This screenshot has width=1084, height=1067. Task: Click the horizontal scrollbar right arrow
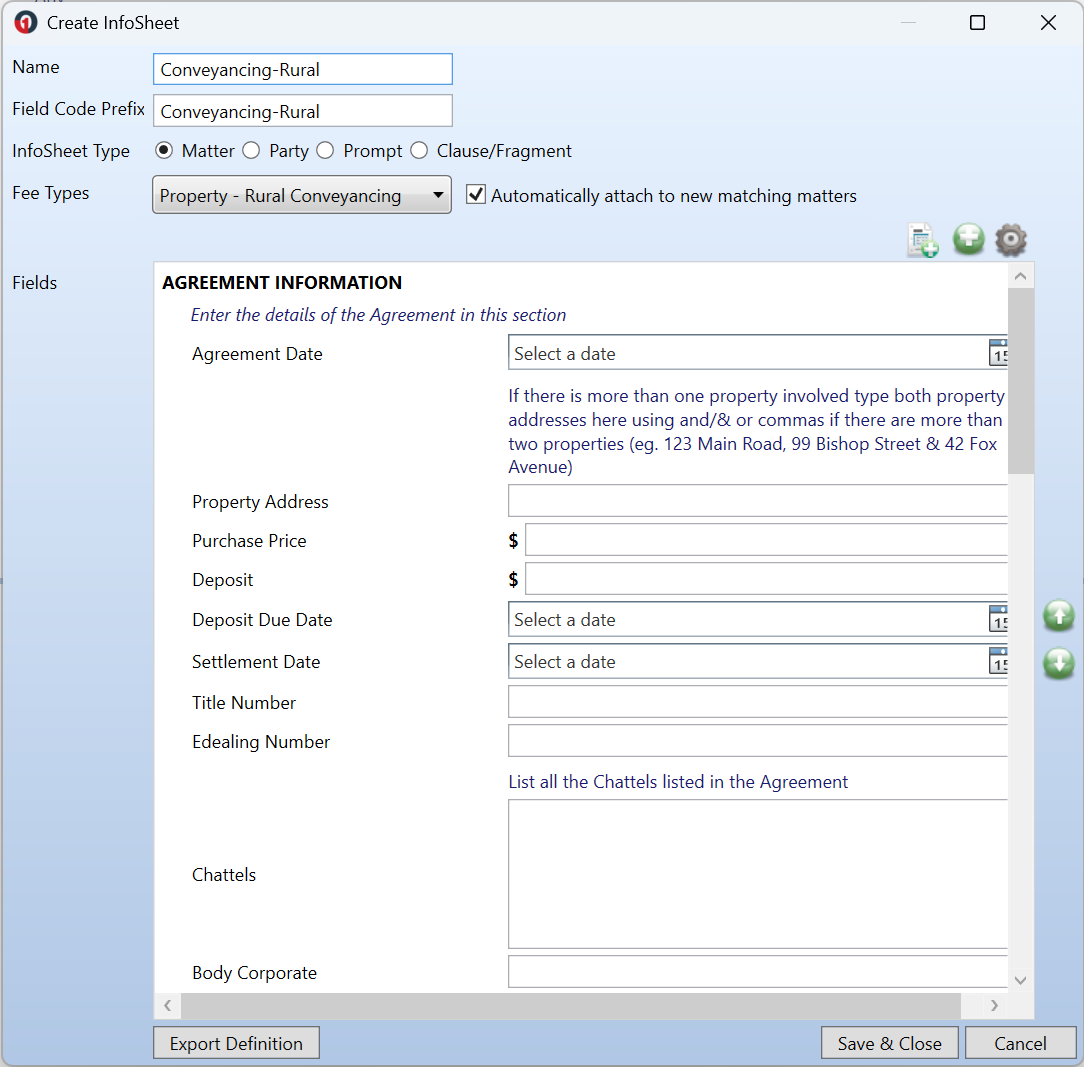(994, 1005)
